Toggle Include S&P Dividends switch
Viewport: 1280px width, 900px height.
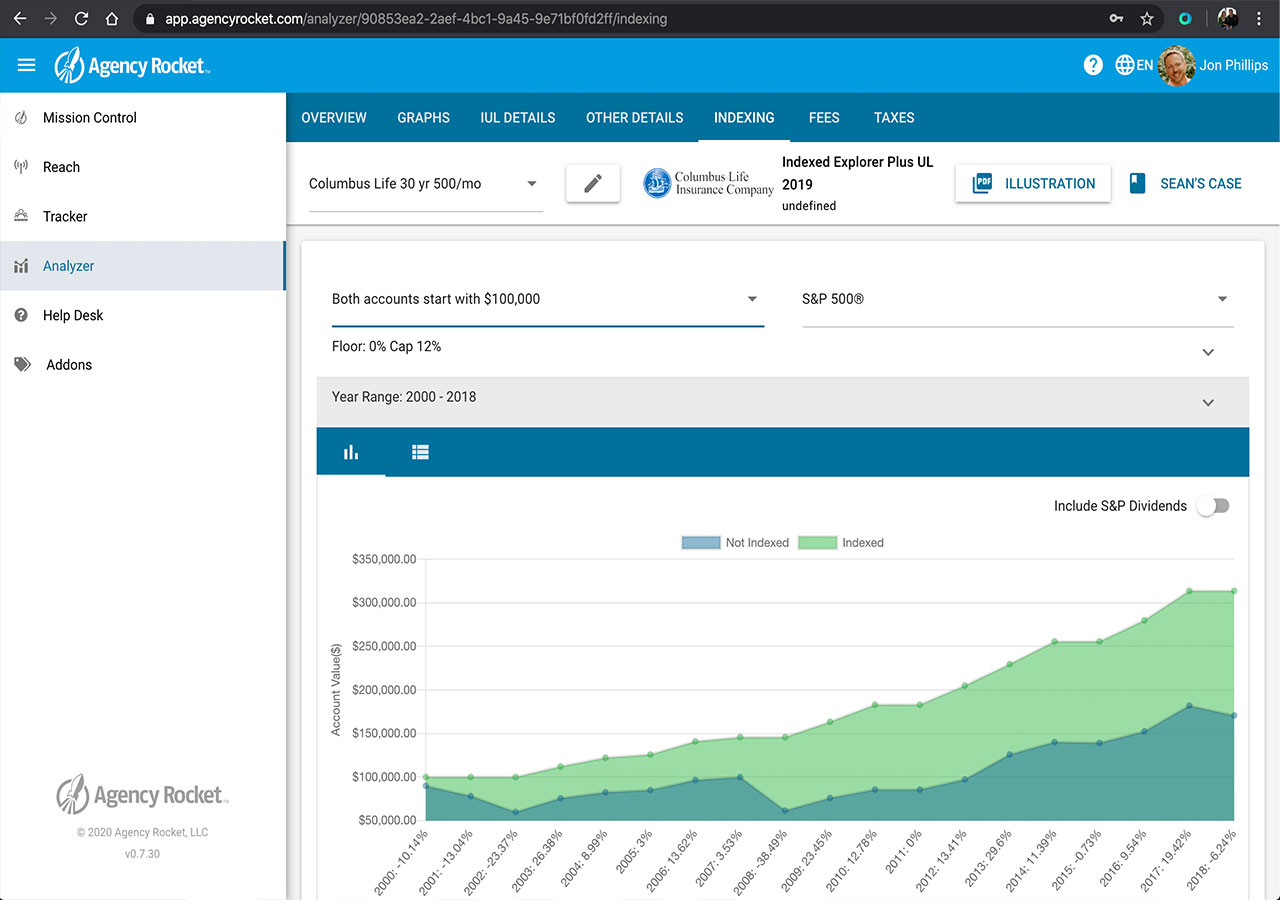click(1213, 506)
